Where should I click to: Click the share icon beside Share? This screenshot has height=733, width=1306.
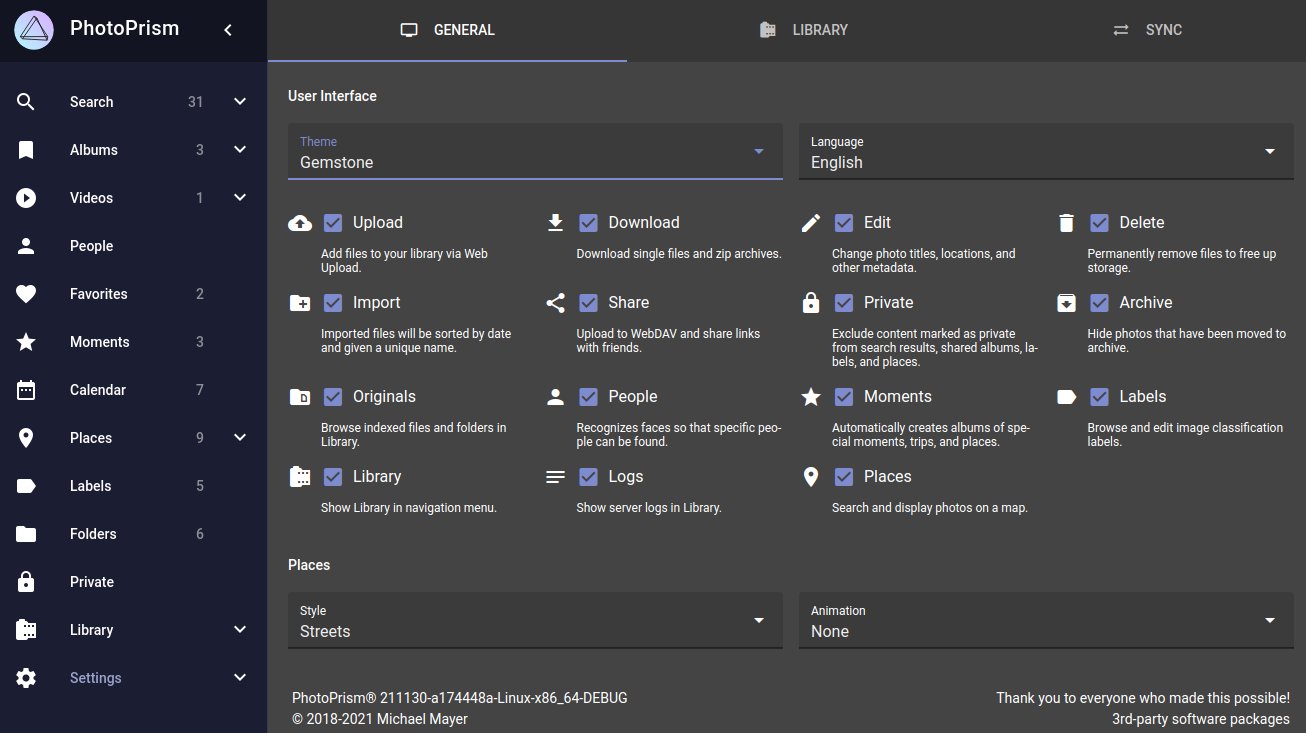pyautogui.click(x=556, y=303)
